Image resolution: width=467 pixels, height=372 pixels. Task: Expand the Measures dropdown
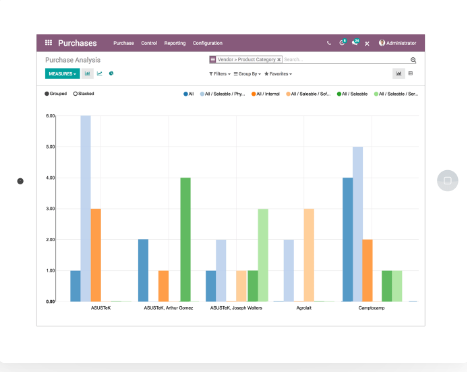click(62, 74)
